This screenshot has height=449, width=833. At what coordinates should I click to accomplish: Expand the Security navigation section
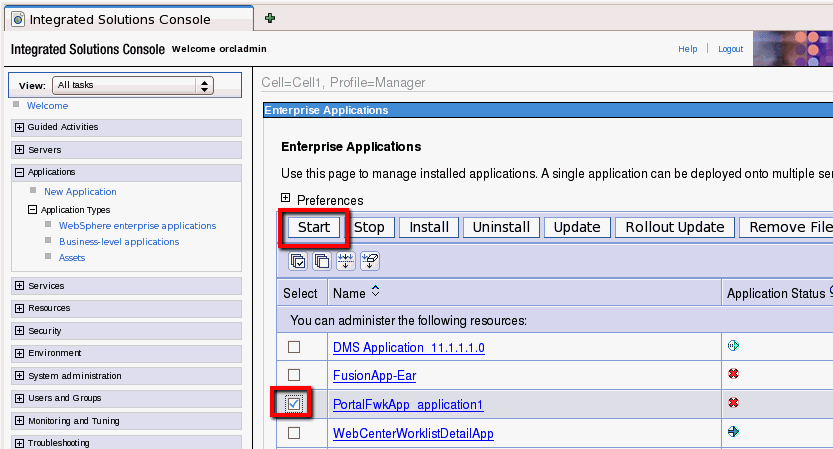pyautogui.click(x=20, y=331)
